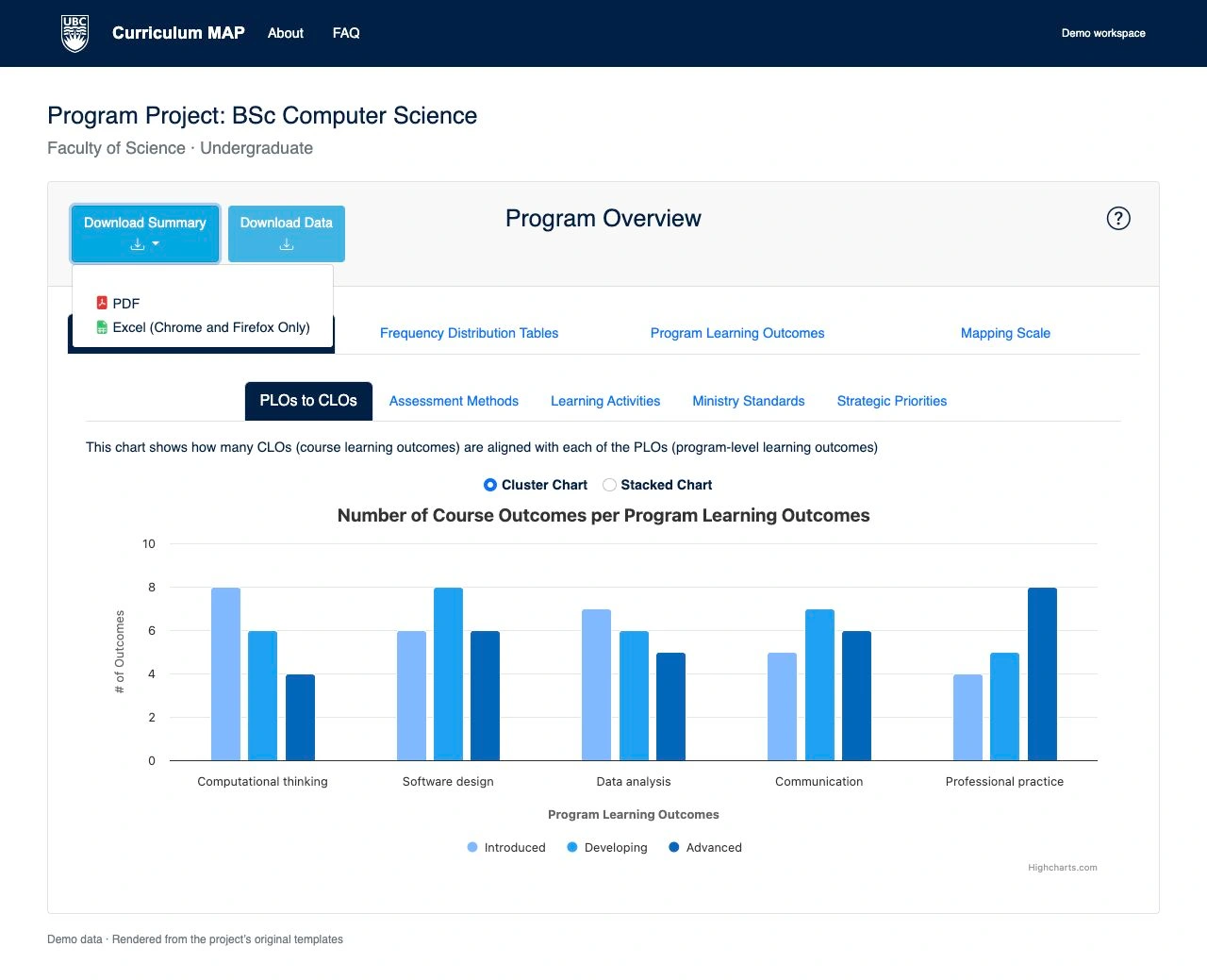Screen dimensions: 1207x980
Task: Select the Cluster Chart radio button
Action: click(x=490, y=485)
